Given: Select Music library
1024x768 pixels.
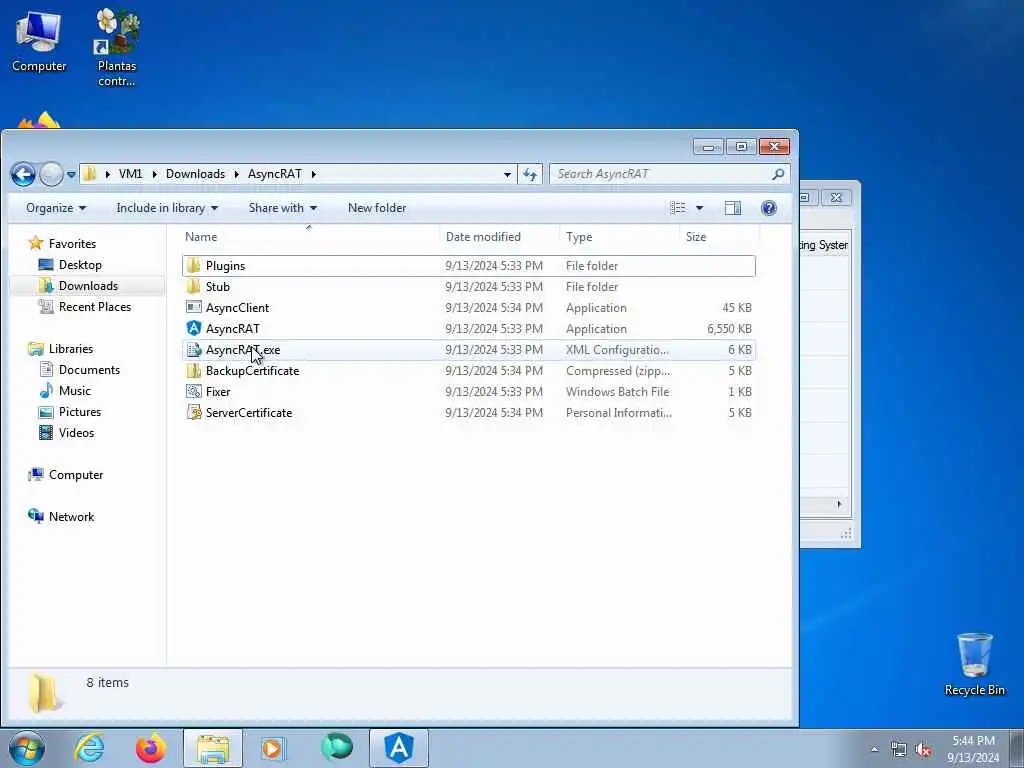Looking at the screenshot, I should point(74,391).
